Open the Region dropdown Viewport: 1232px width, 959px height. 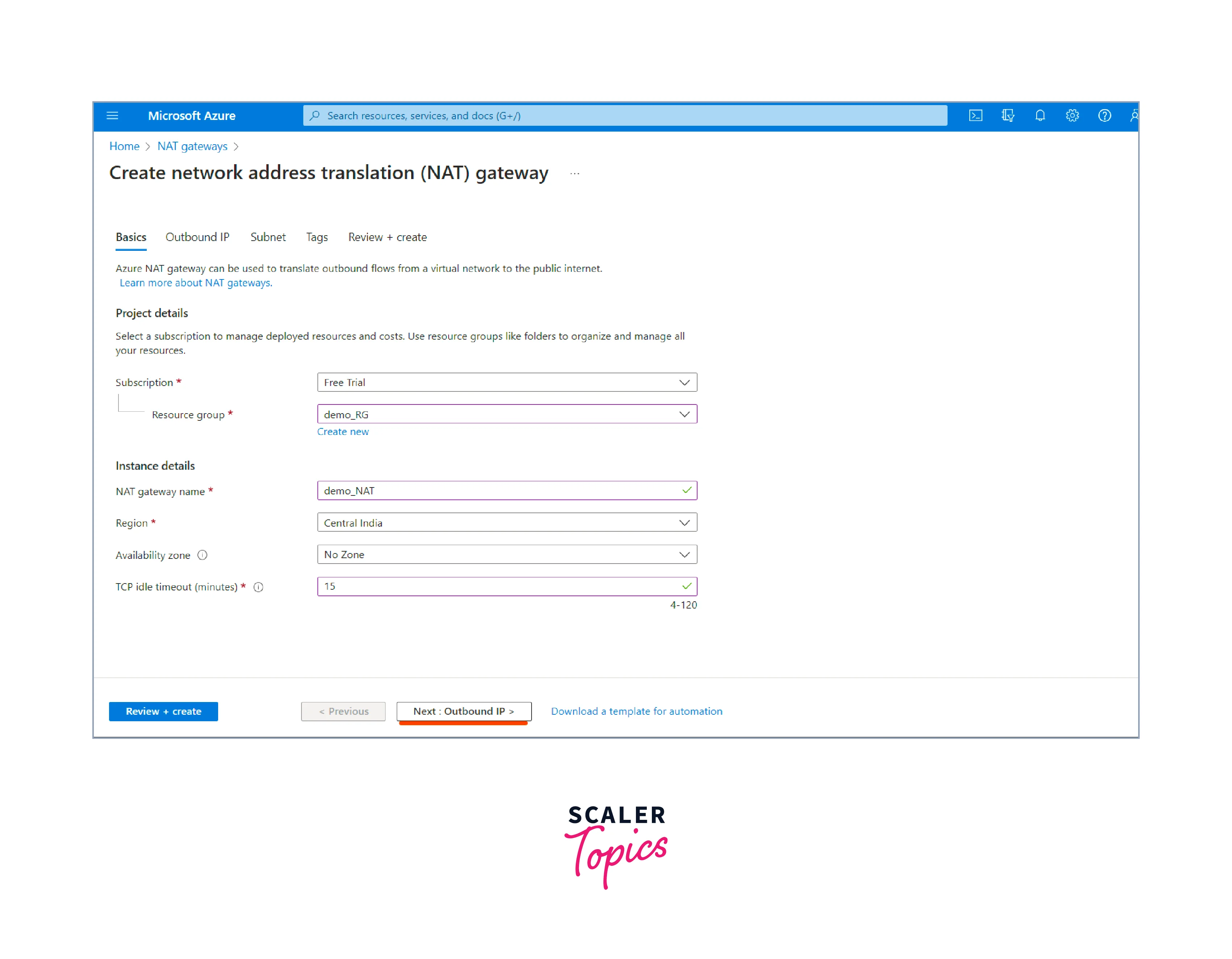pyautogui.click(x=507, y=523)
